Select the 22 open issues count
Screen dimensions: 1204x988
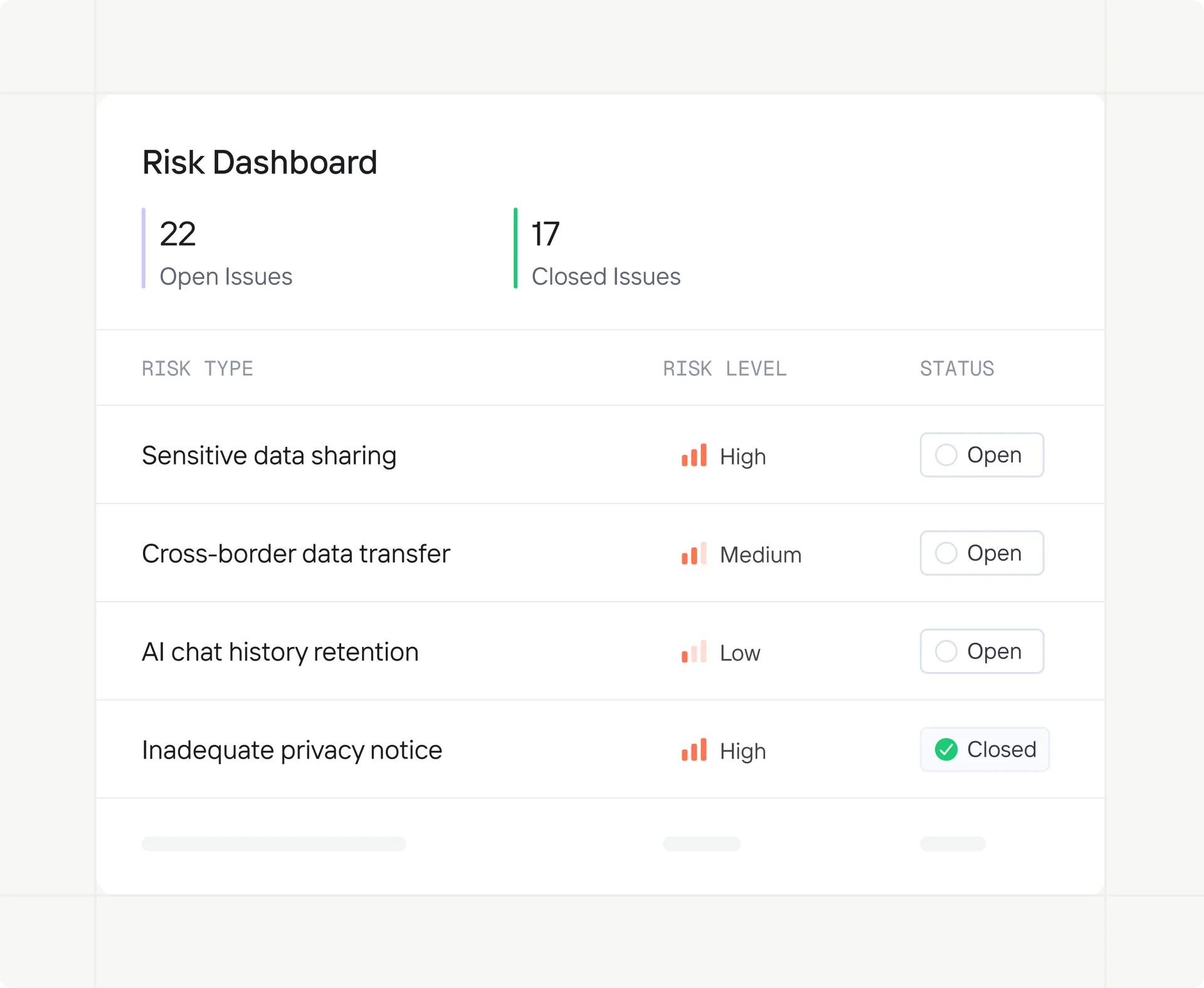(177, 234)
